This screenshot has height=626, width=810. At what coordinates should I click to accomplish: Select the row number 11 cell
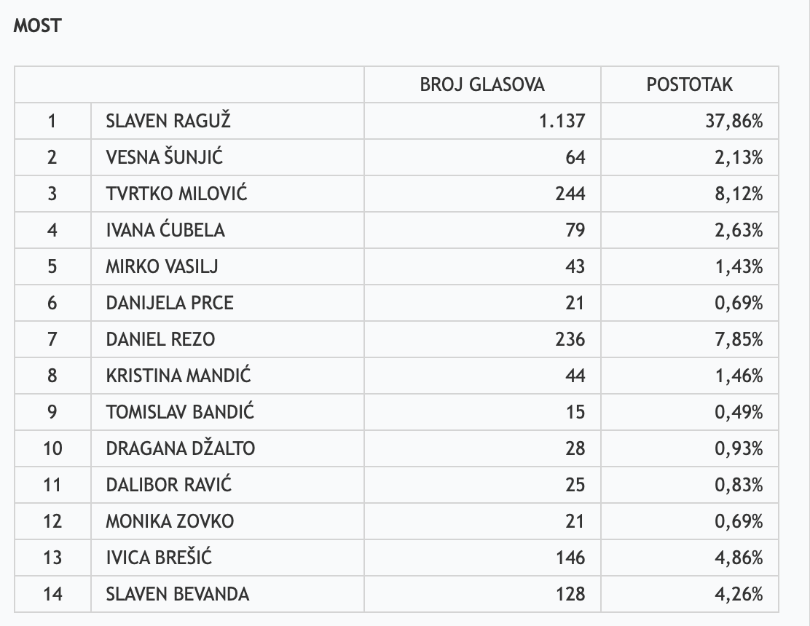tap(52, 485)
